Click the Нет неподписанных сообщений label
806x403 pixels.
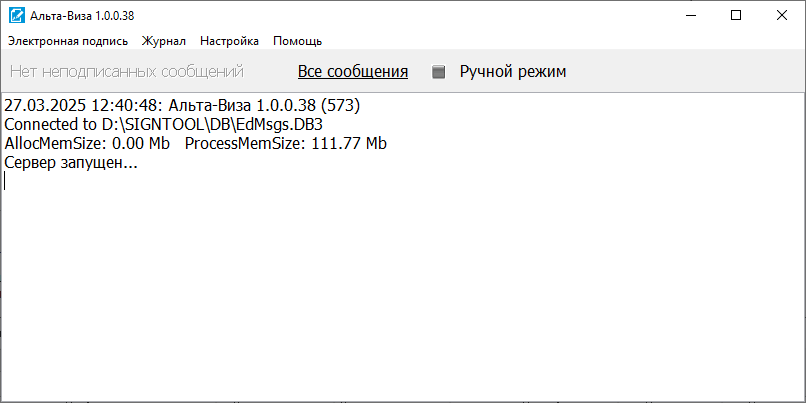(x=127, y=72)
